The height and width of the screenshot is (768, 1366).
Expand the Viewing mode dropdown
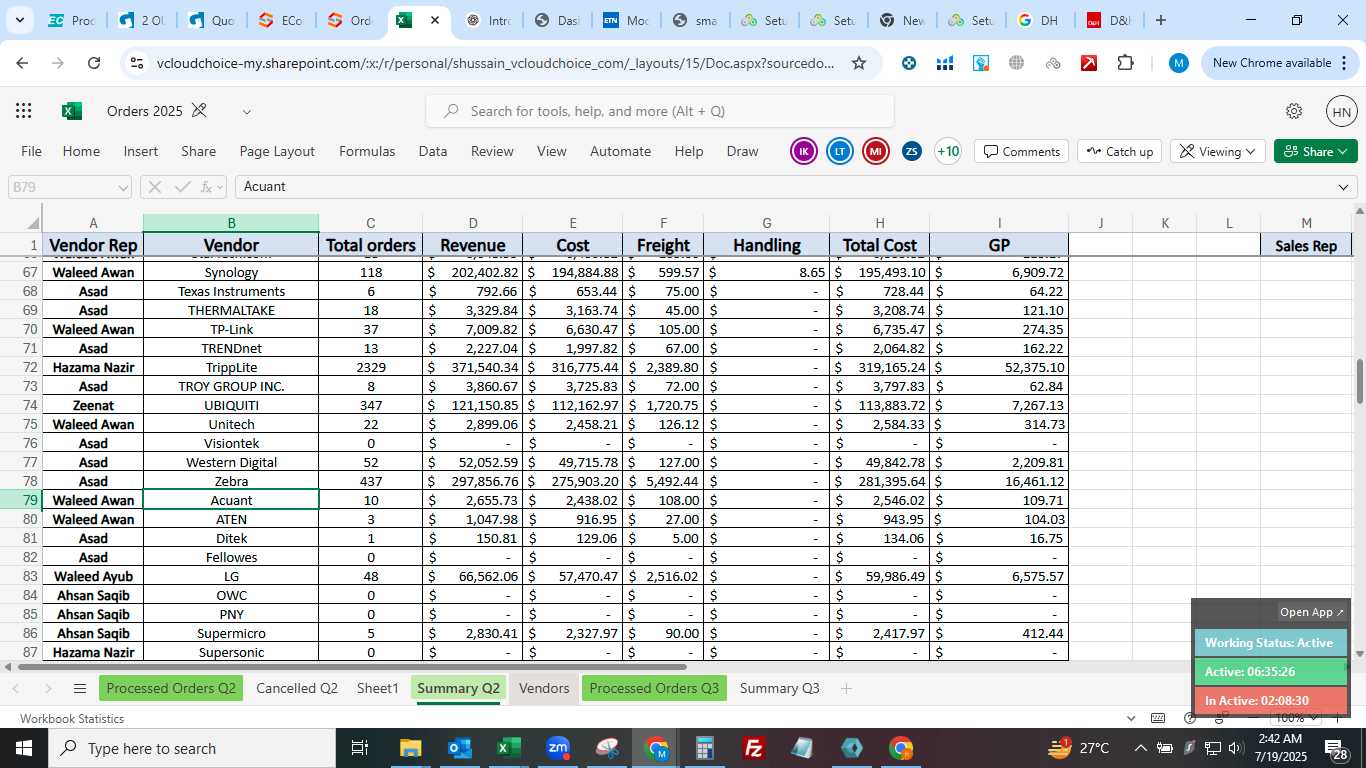tap(1218, 151)
